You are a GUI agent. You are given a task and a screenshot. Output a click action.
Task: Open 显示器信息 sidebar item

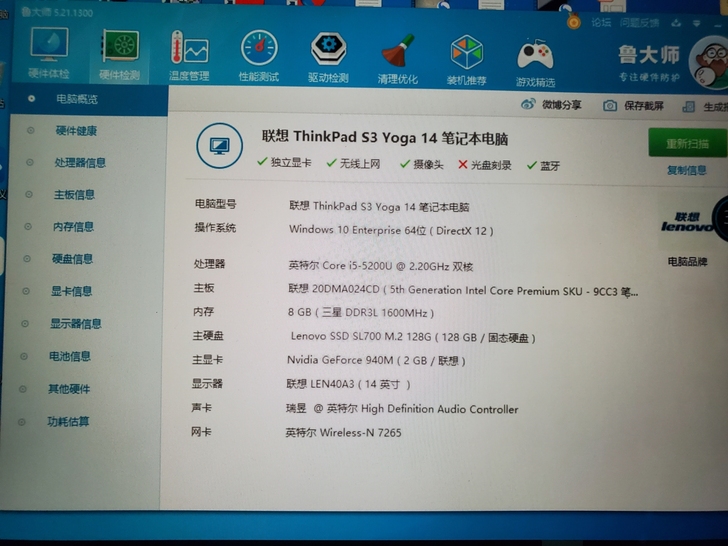pos(76,324)
